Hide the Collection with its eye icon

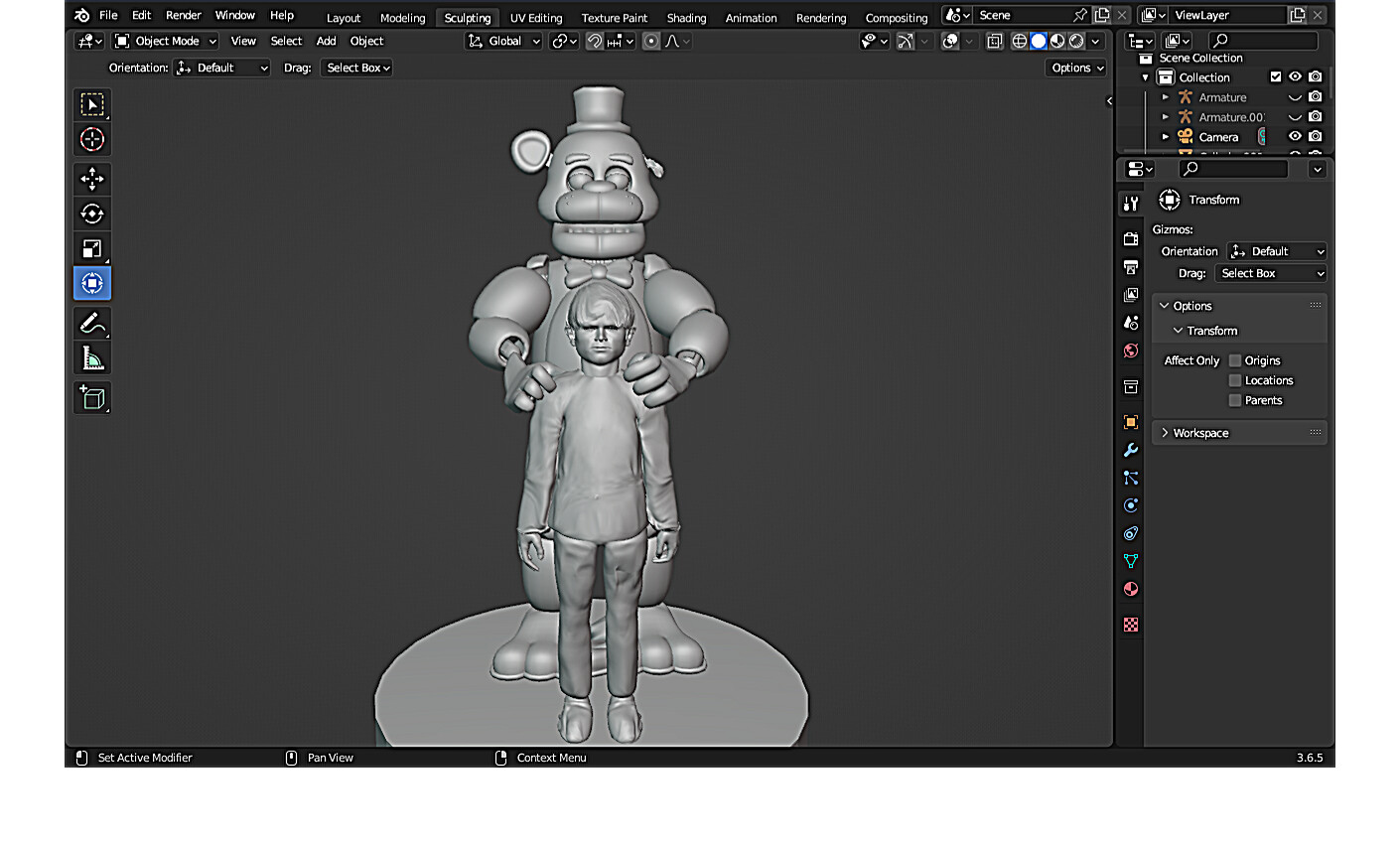point(1295,76)
